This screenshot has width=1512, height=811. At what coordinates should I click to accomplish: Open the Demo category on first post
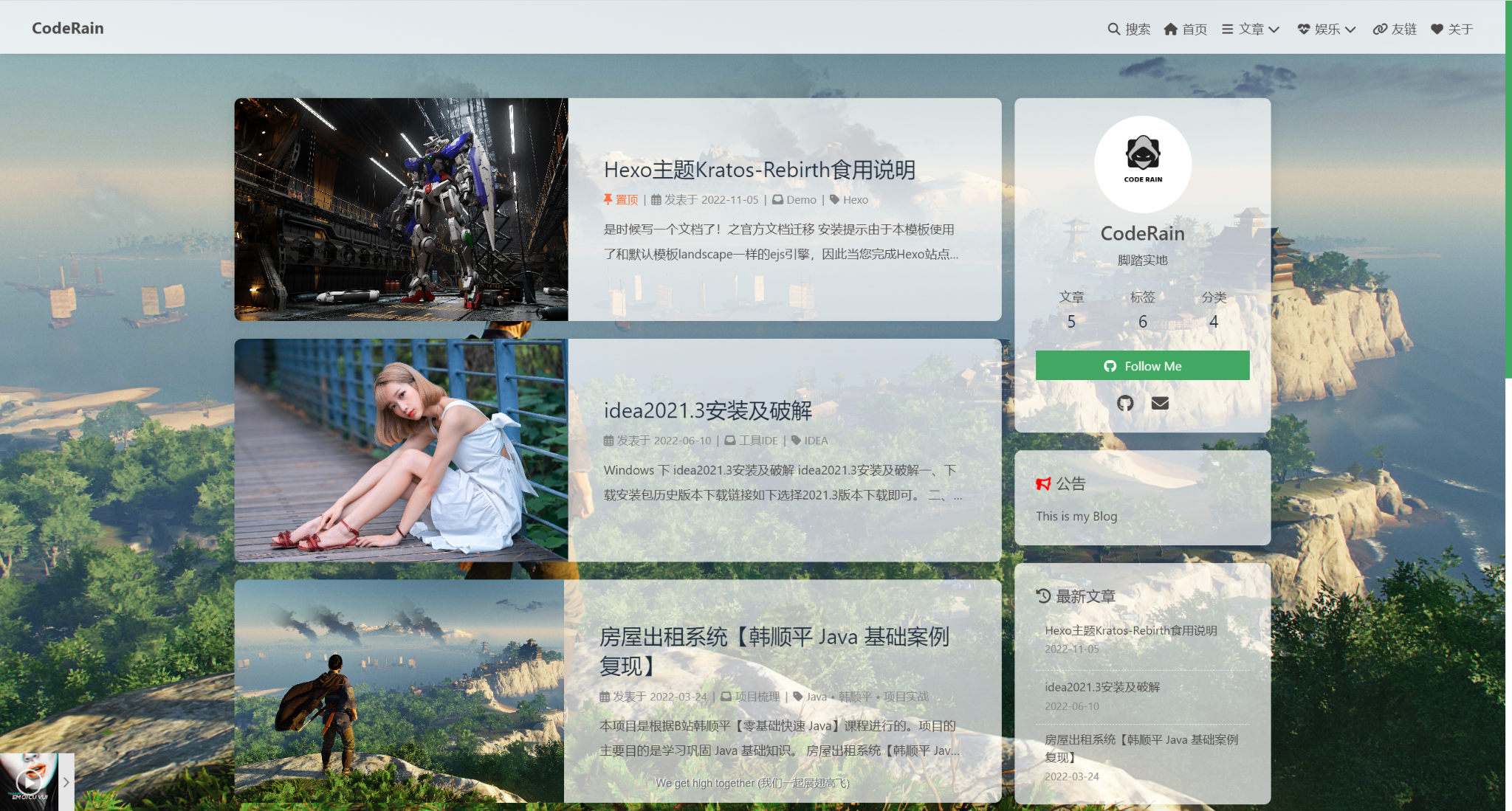pyautogui.click(x=801, y=200)
